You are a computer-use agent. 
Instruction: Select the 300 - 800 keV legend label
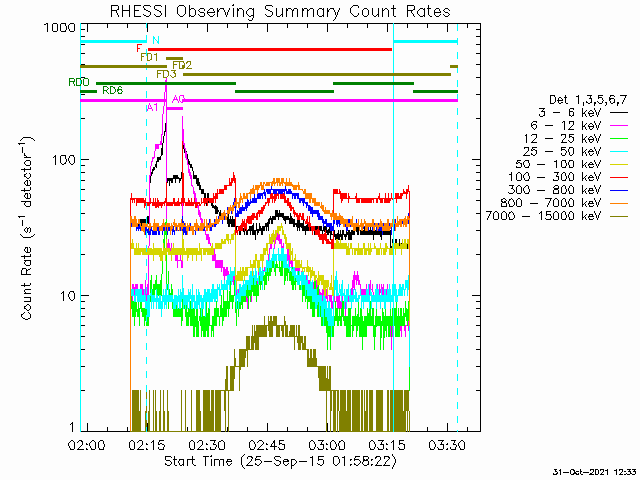(555, 190)
